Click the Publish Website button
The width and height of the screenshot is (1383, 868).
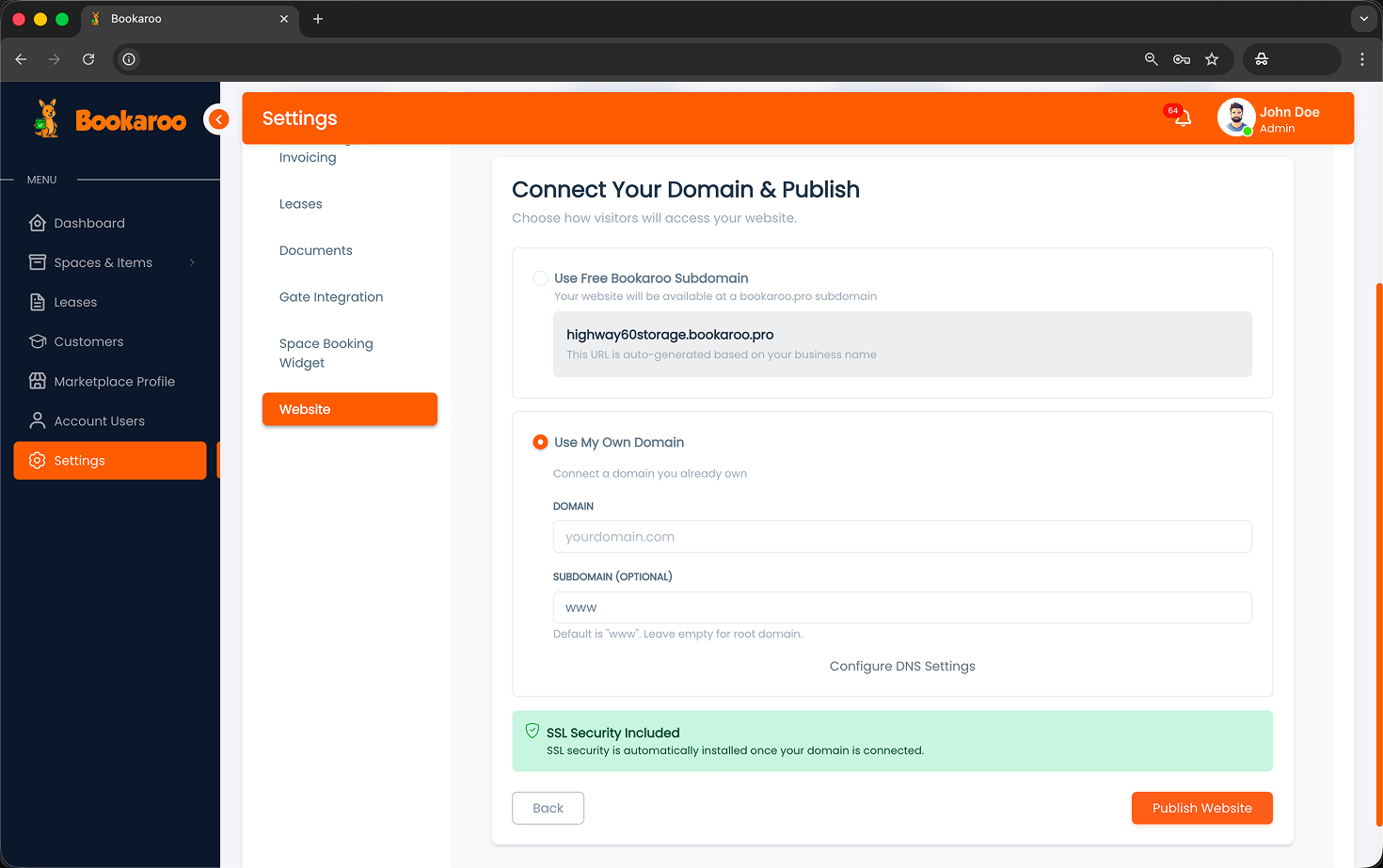(1201, 808)
